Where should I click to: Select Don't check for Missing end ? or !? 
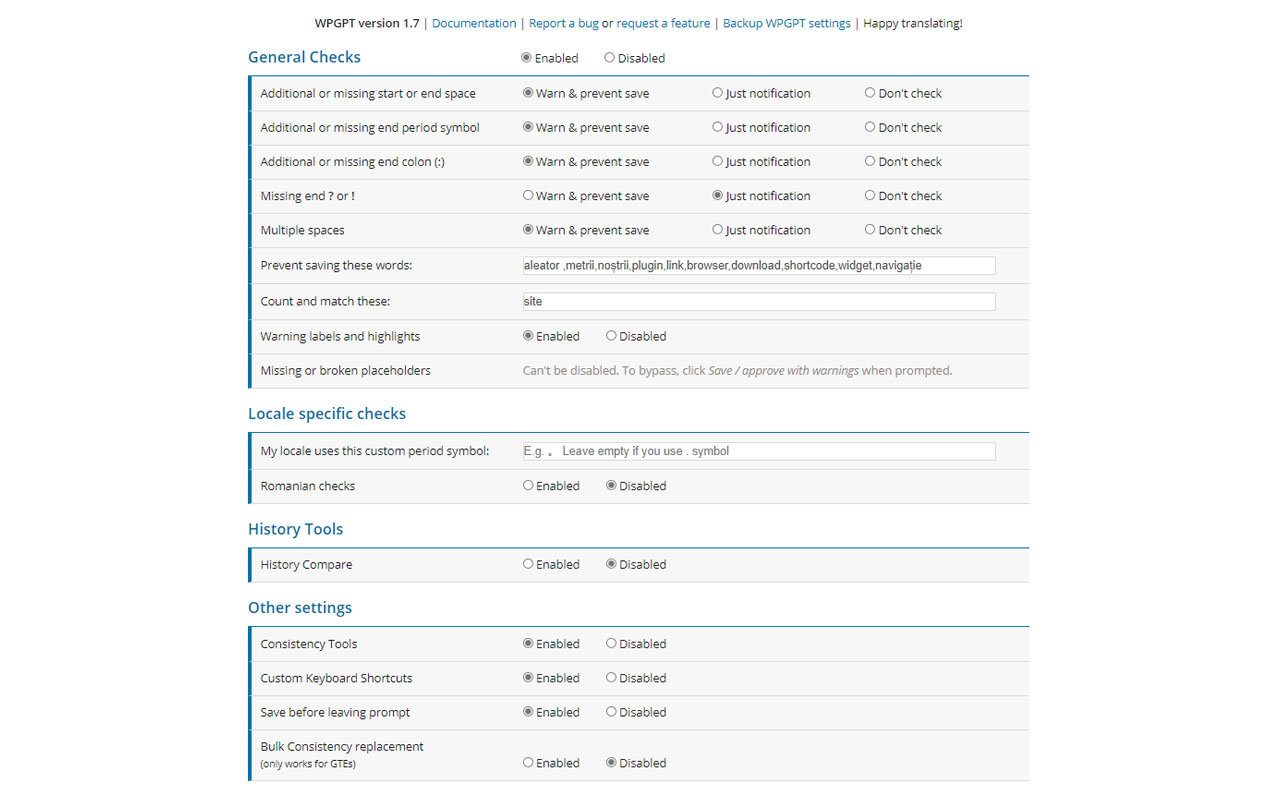pos(869,195)
